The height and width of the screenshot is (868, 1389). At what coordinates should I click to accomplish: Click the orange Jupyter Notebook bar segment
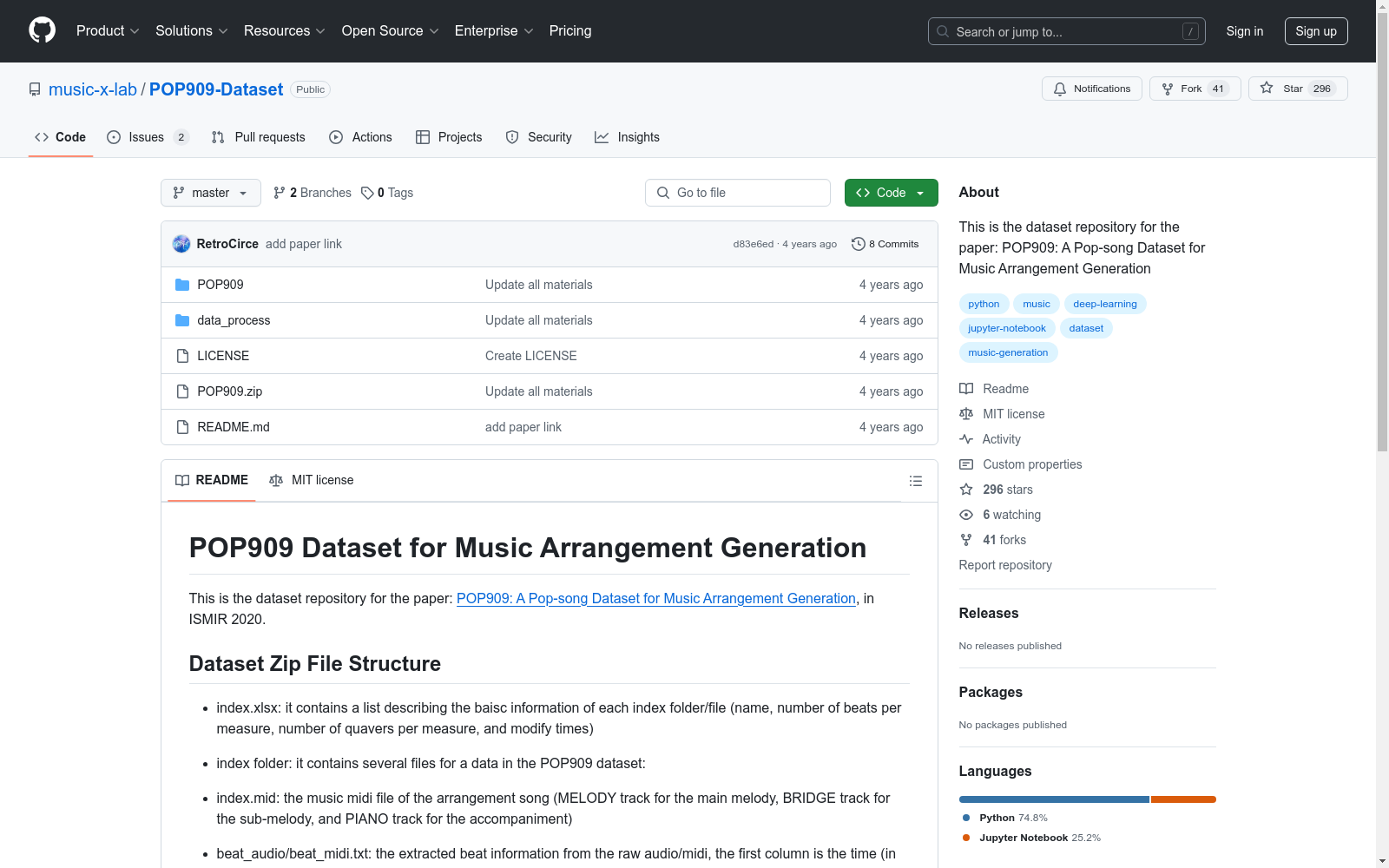coord(1183,799)
